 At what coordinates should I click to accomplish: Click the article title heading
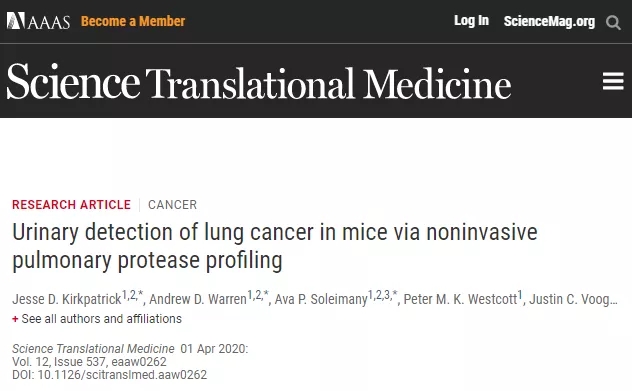pyautogui.click(x=274, y=246)
